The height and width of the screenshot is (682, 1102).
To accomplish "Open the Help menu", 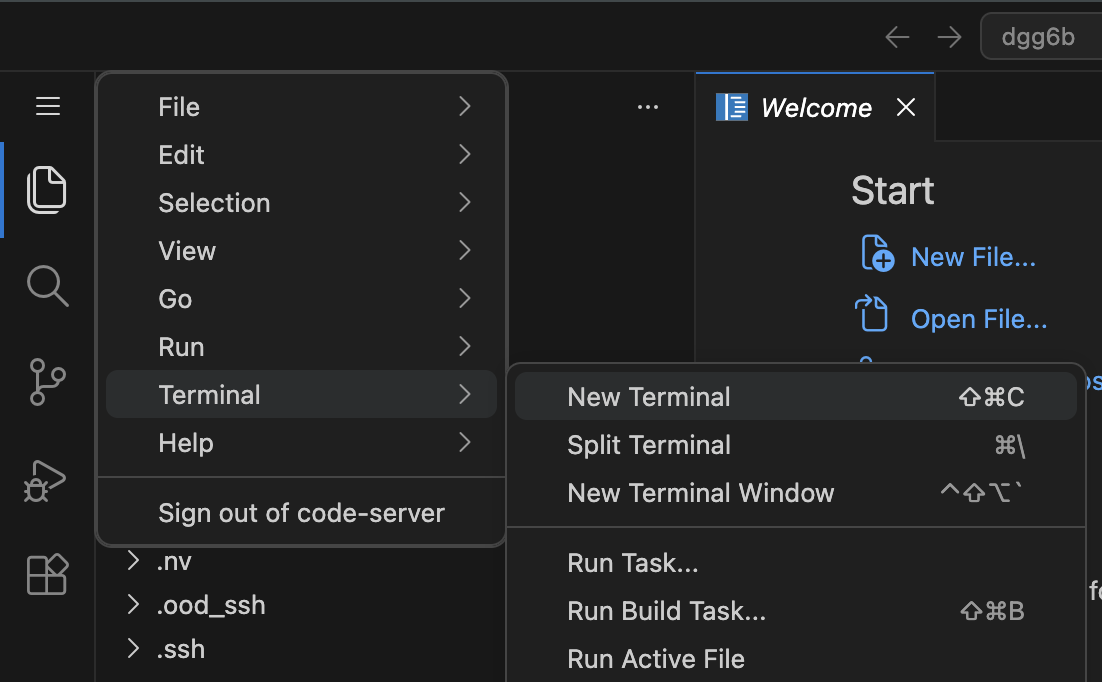I will click(x=302, y=443).
